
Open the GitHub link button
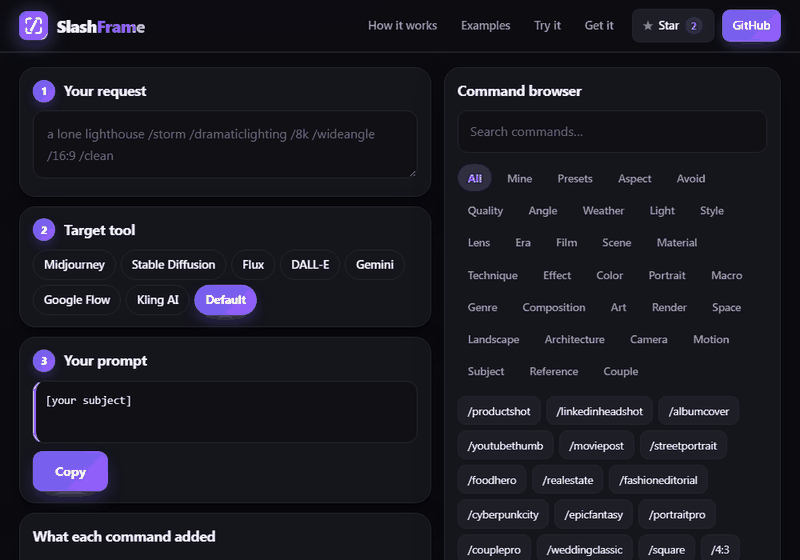pyautogui.click(x=751, y=26)
